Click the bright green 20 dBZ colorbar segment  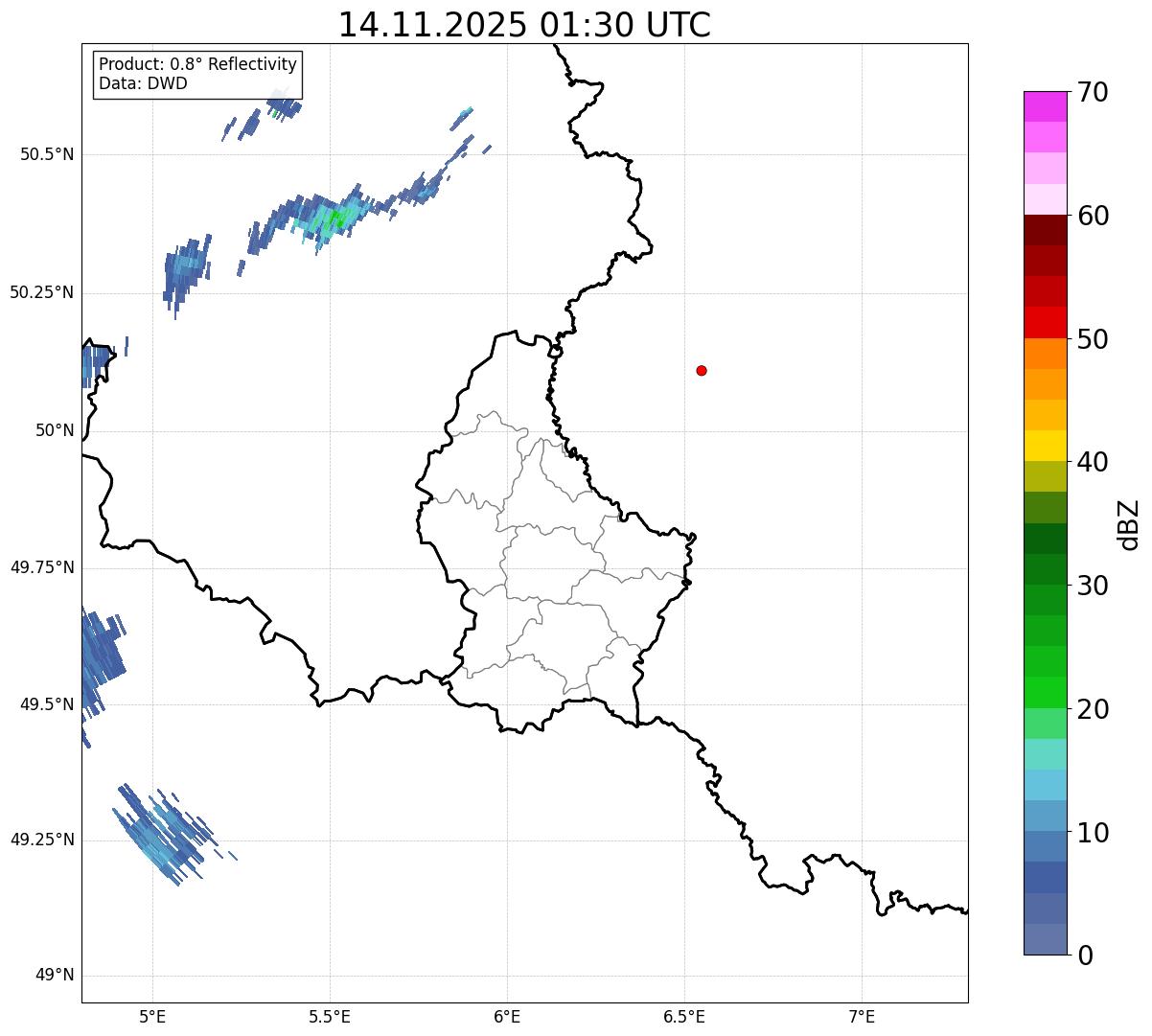pos(1045,693)
